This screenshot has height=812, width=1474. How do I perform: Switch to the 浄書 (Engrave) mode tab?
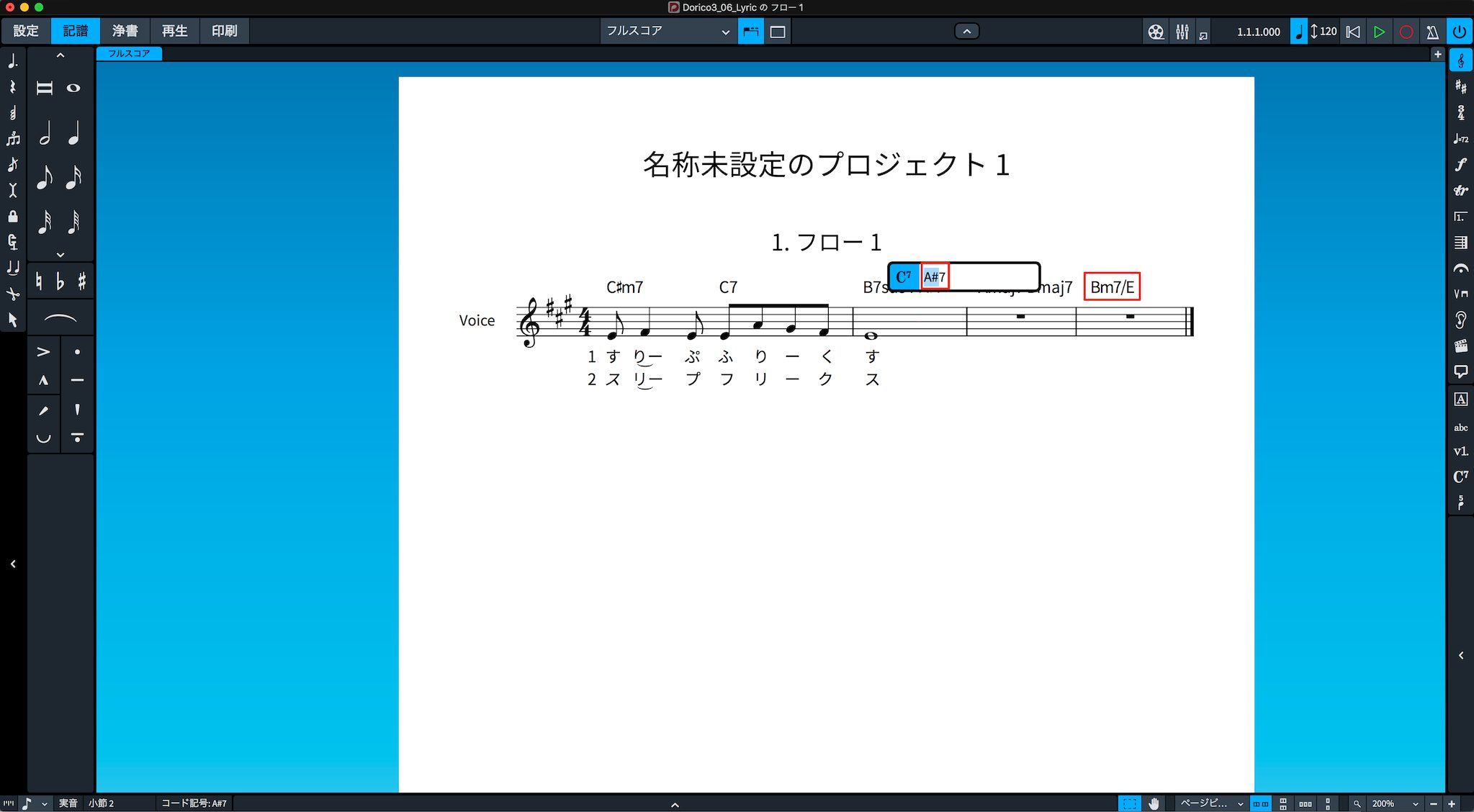point(125,31)
